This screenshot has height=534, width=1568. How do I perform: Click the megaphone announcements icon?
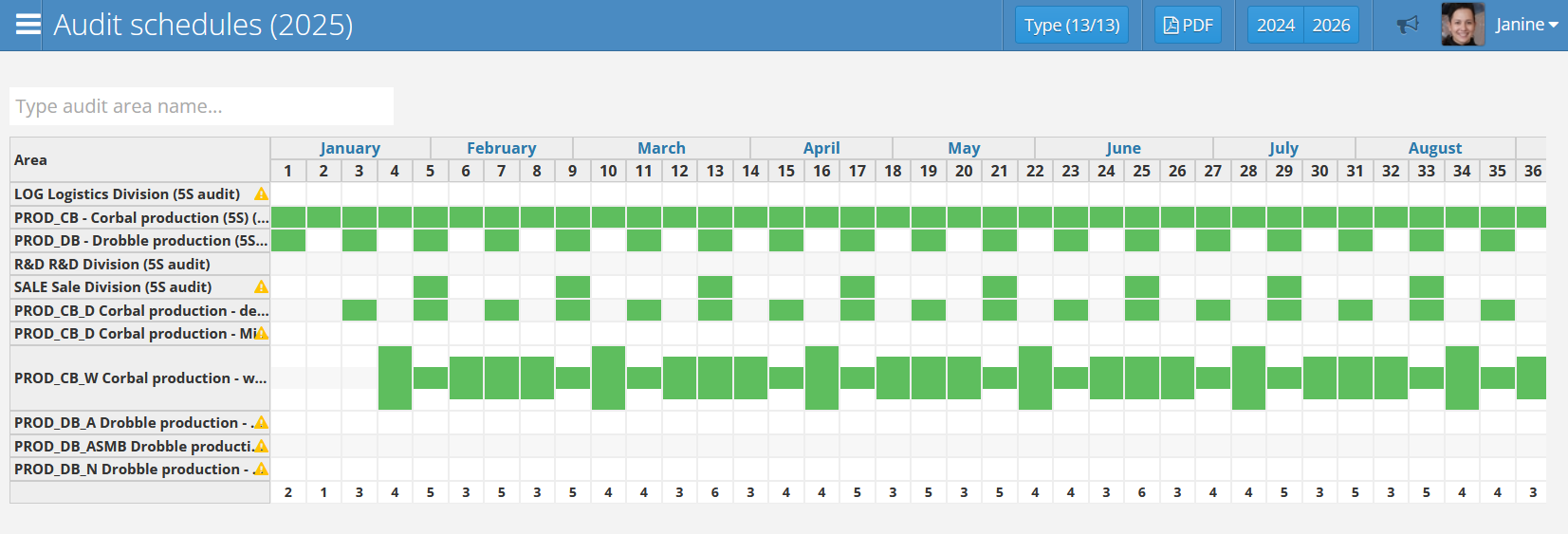pyautogui.click(x=1408, y=25)
